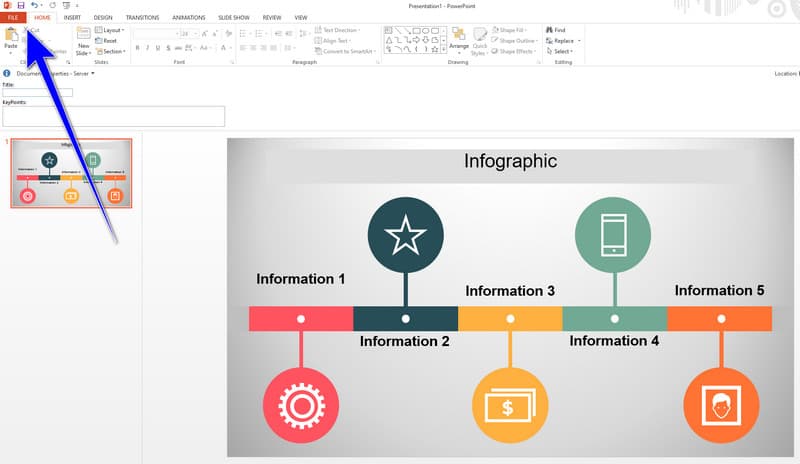
Task: Align text to the right
Action: pos(263,48)
